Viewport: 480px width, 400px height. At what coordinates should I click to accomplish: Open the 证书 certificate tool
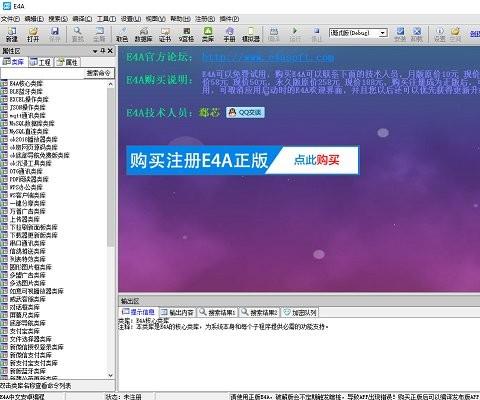(x=165, y=34)
